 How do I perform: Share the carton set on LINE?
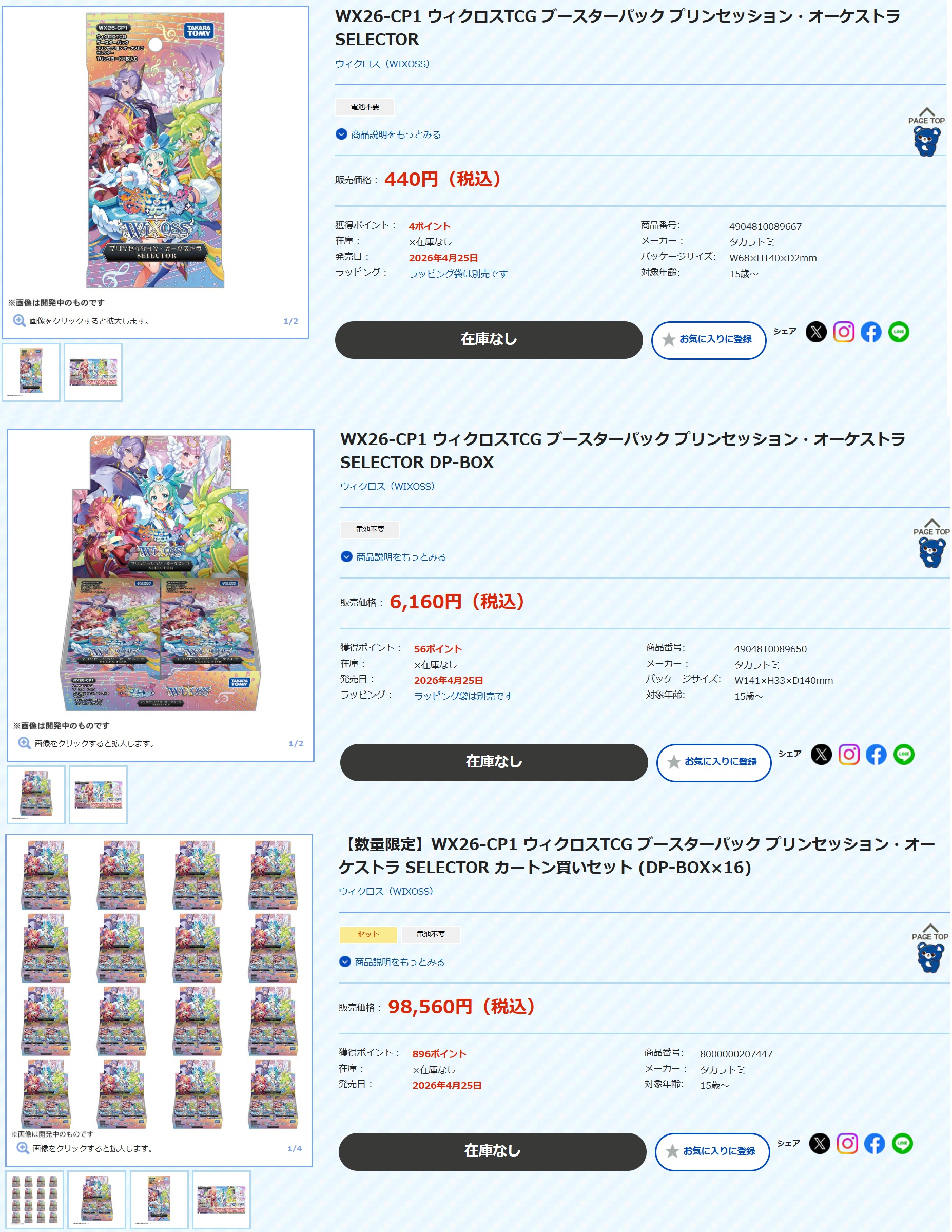tap(902, 1143)
